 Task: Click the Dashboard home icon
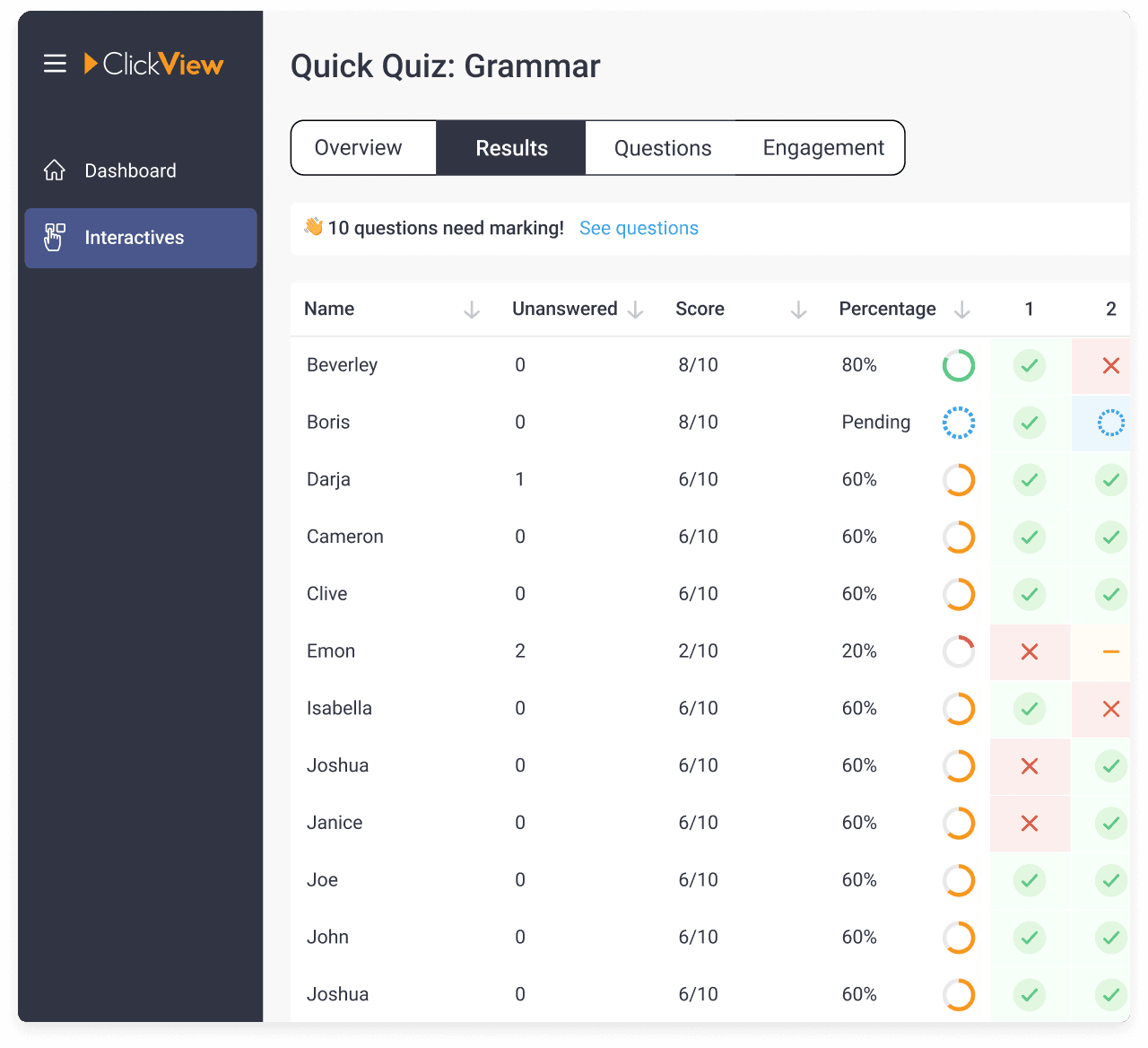[x=55, y=170]
